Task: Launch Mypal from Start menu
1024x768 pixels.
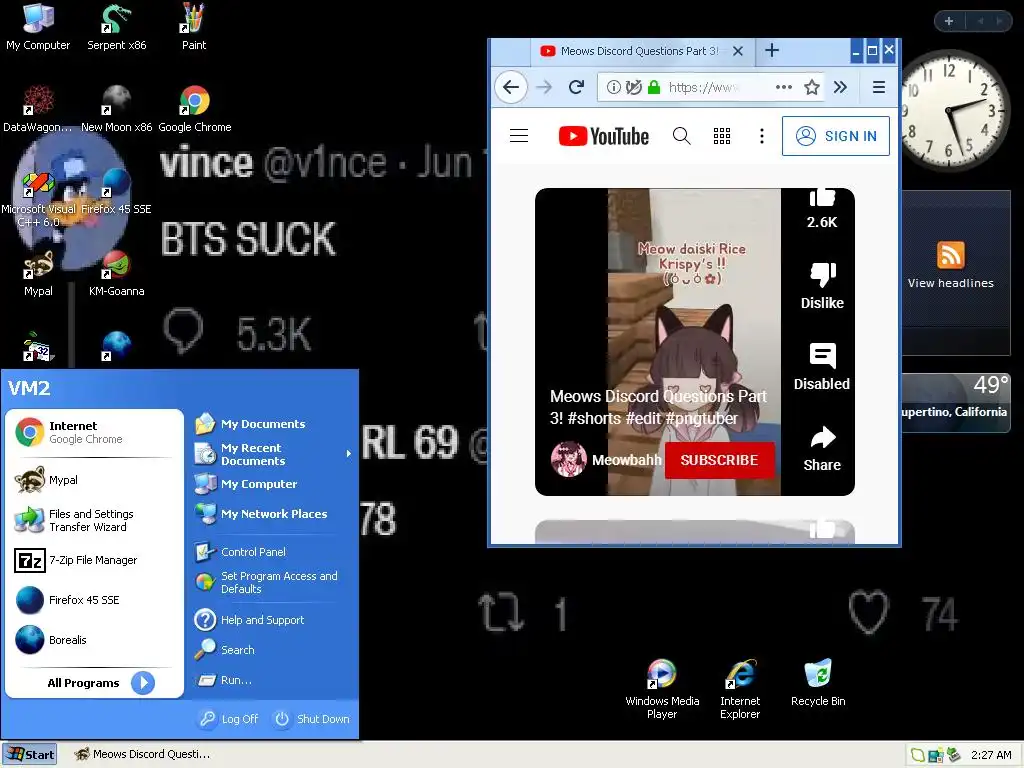Action: (x=95, y=480)
